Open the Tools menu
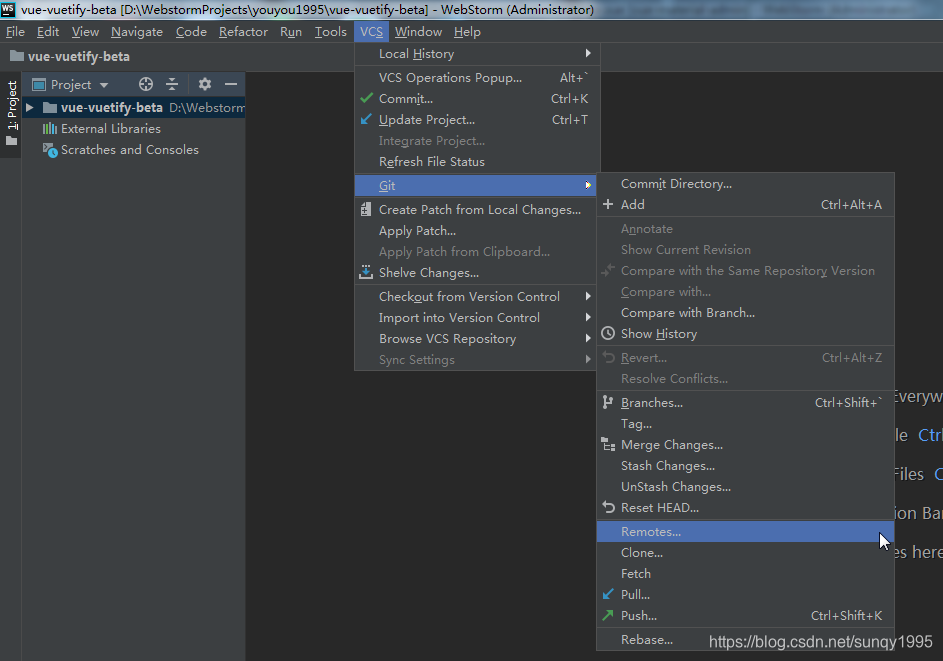This screenshot has width=943, height=661. coord(331,32)
